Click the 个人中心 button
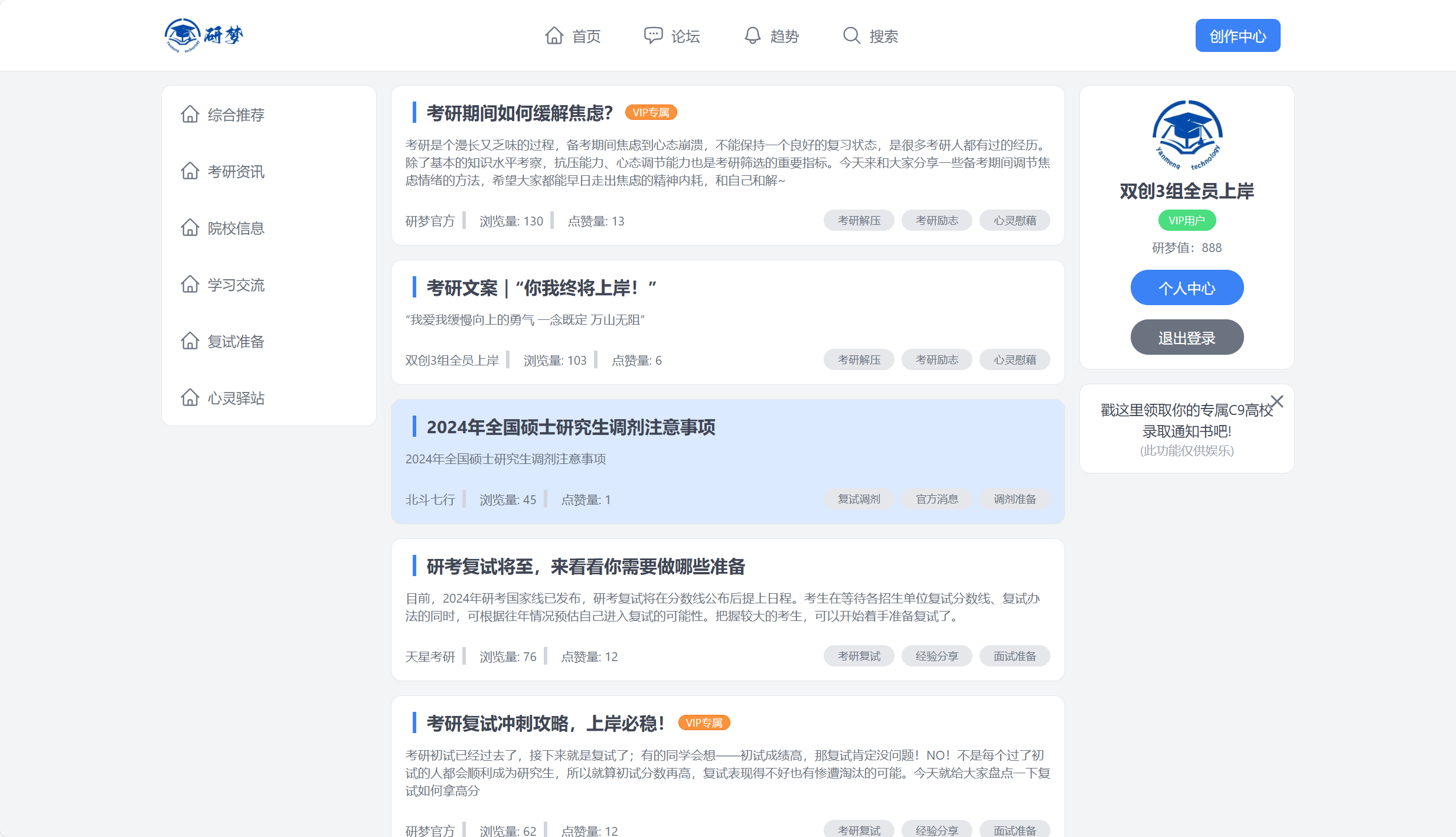 1186,287
